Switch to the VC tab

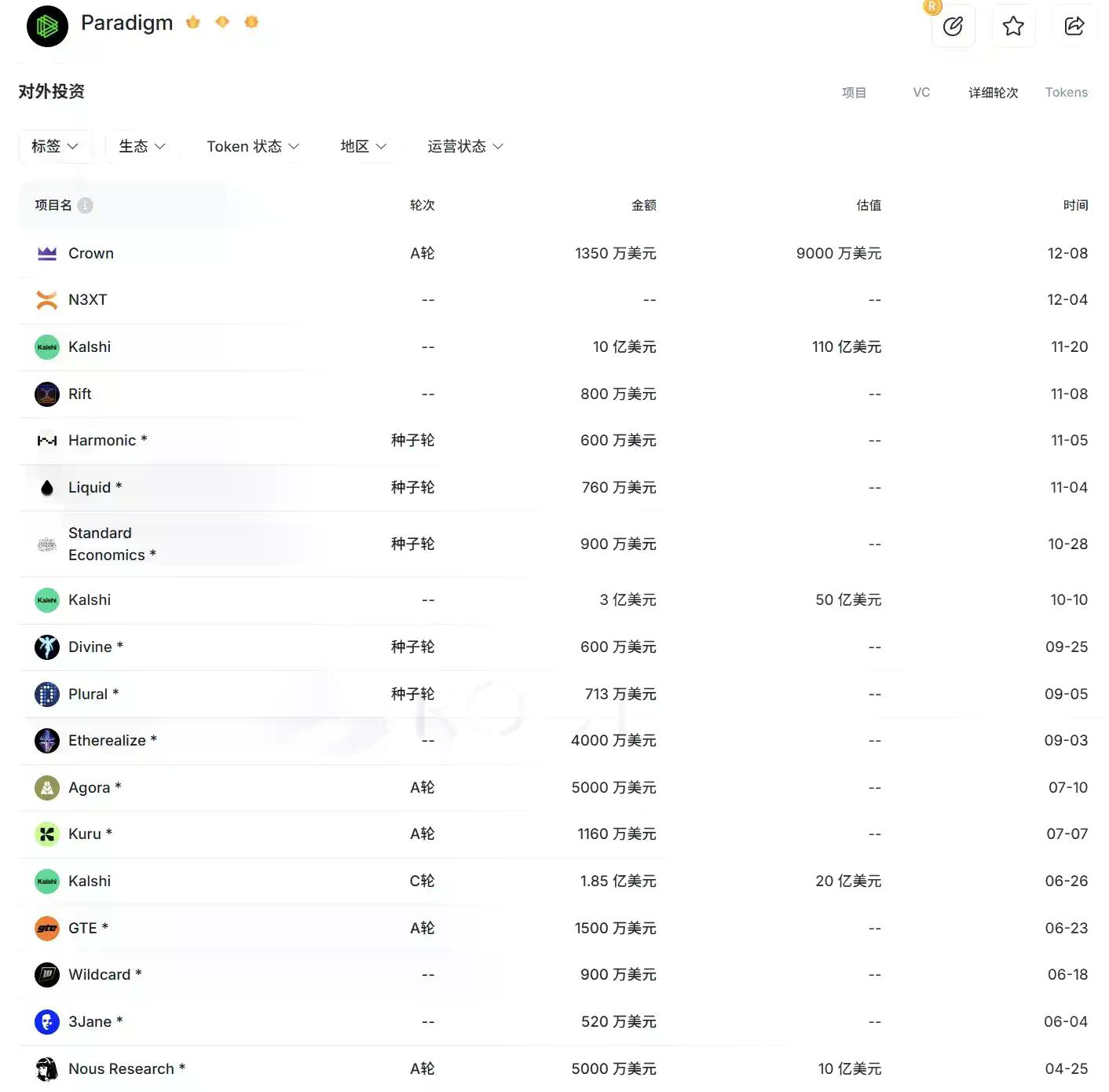921,92
